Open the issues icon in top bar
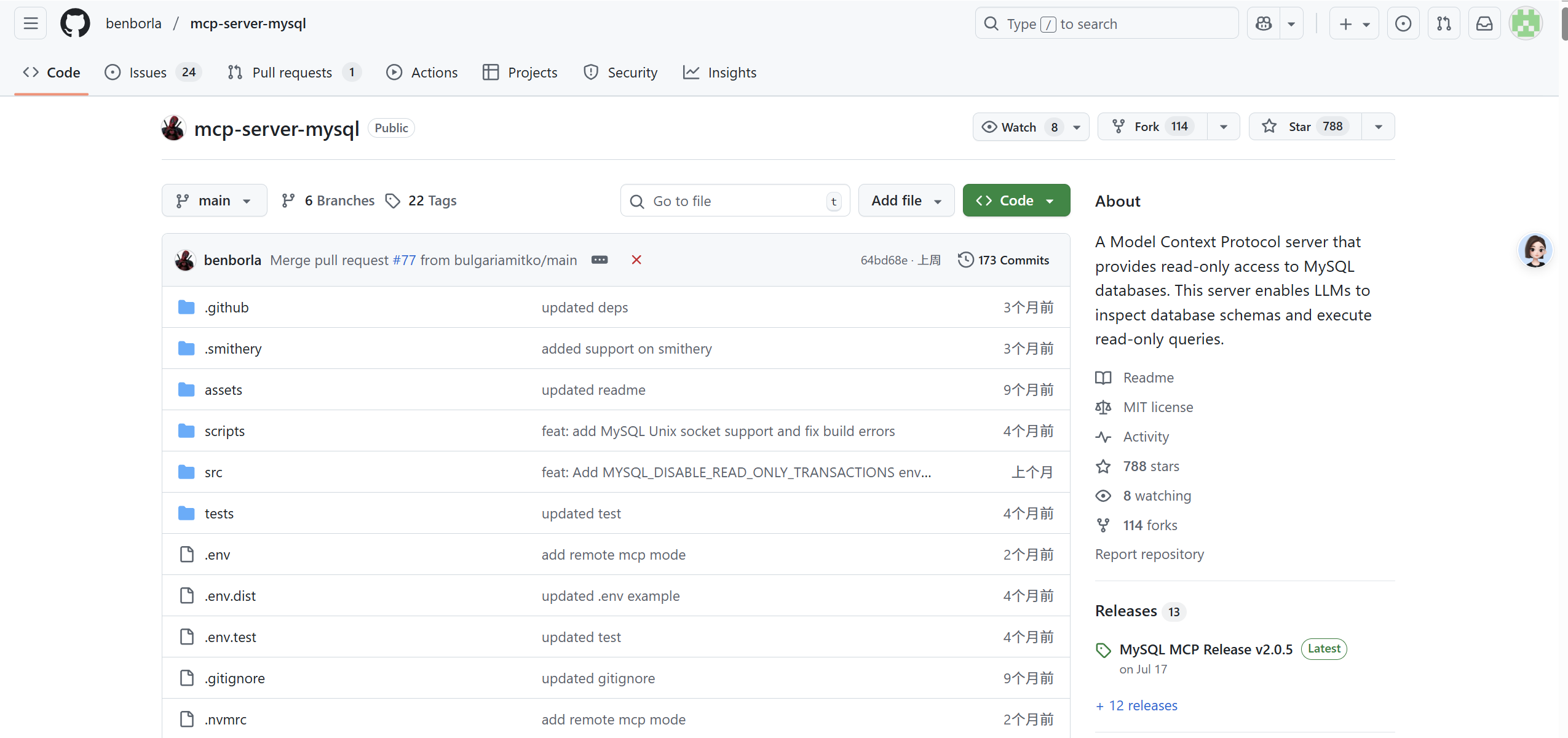This screenshot has width=1568, height=738. tap(1403, 23)
